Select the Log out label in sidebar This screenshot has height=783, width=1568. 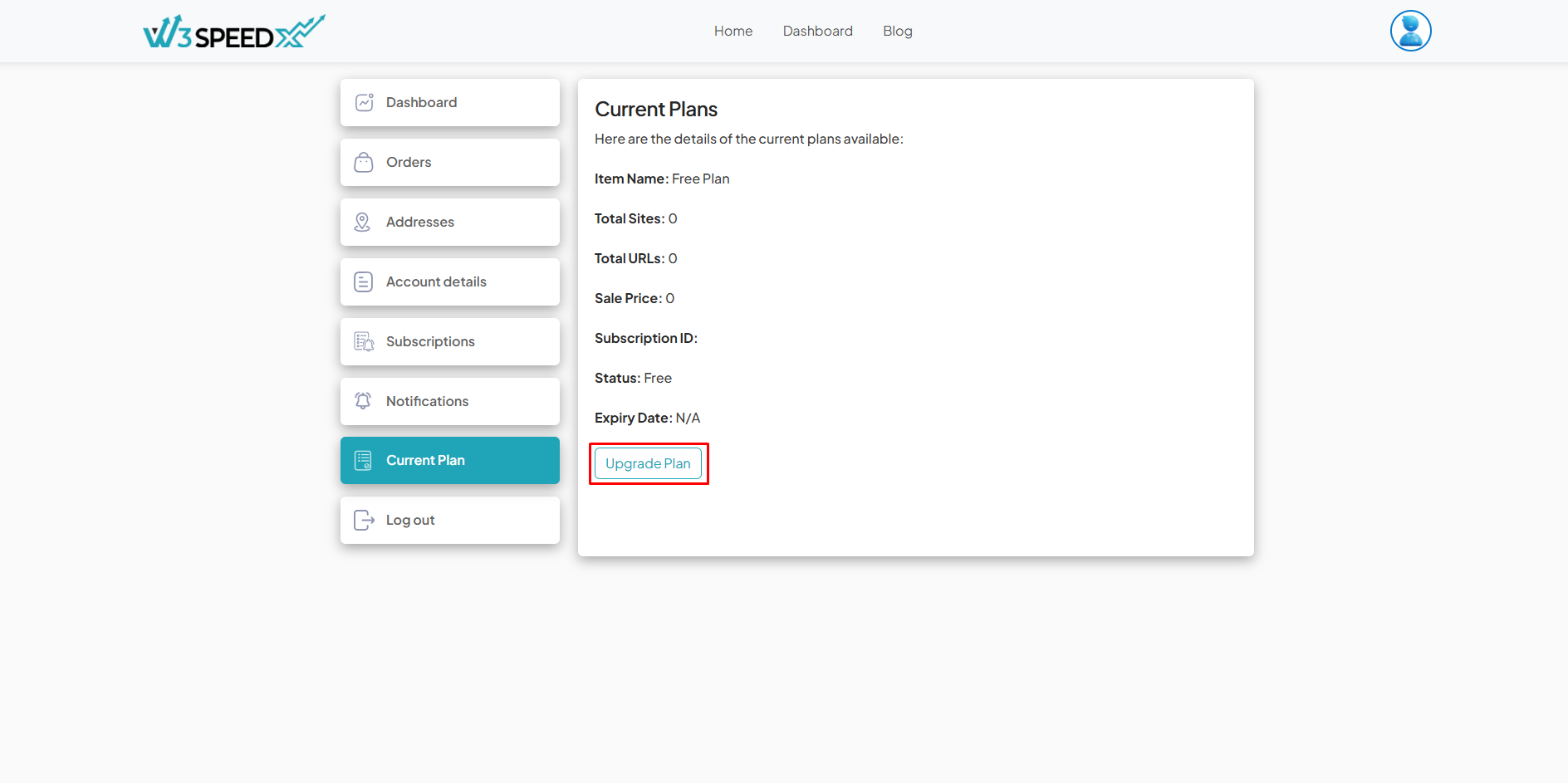pos(410,520)
